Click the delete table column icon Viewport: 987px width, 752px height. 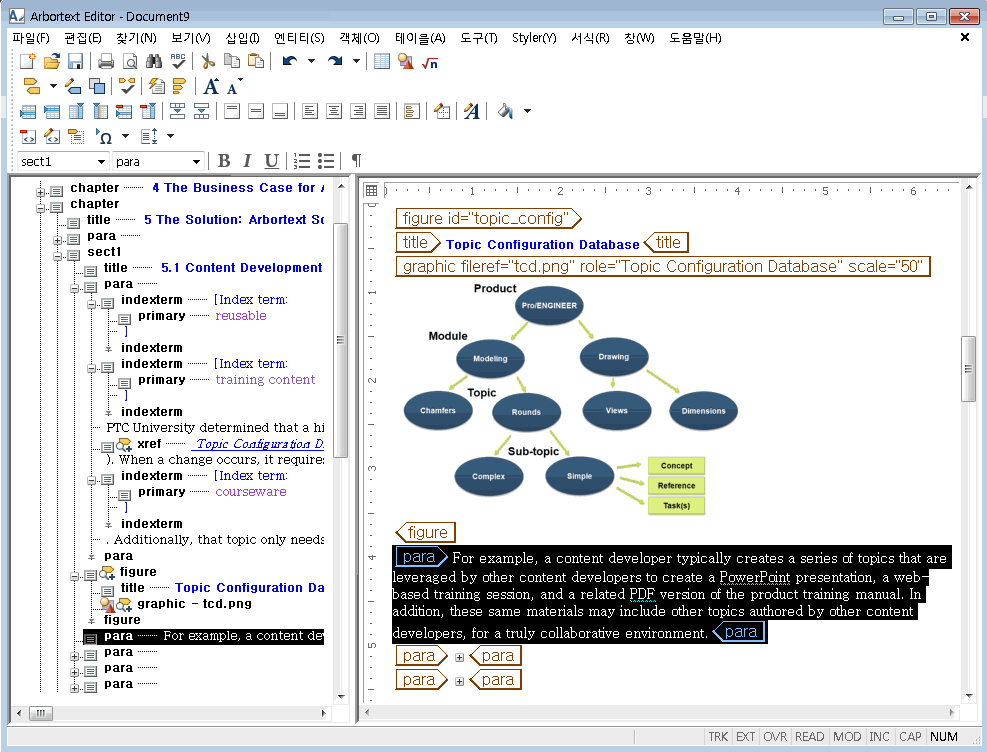148,111
